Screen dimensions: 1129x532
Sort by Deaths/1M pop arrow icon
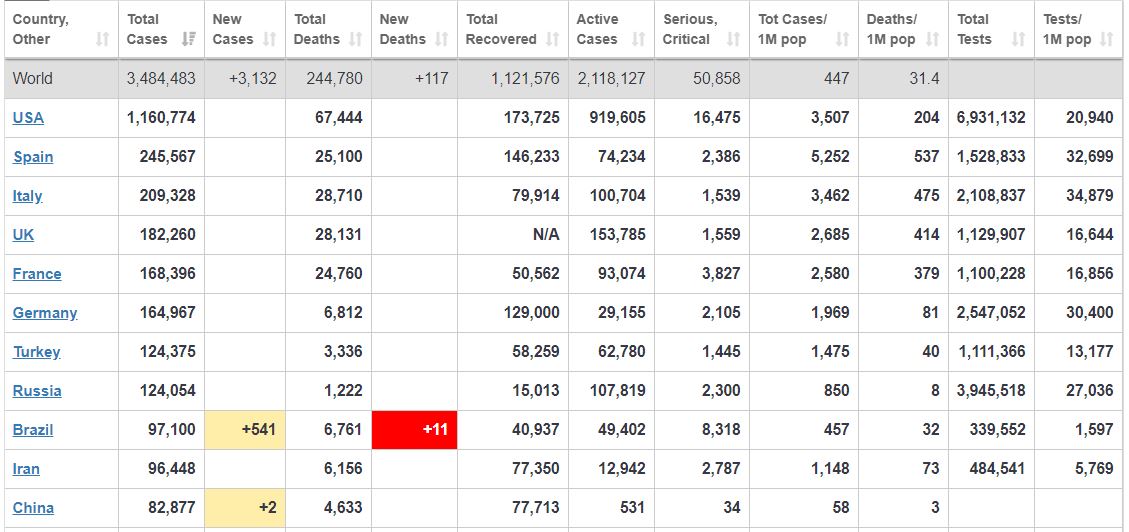pyautogui.click(x=932, y=40)
